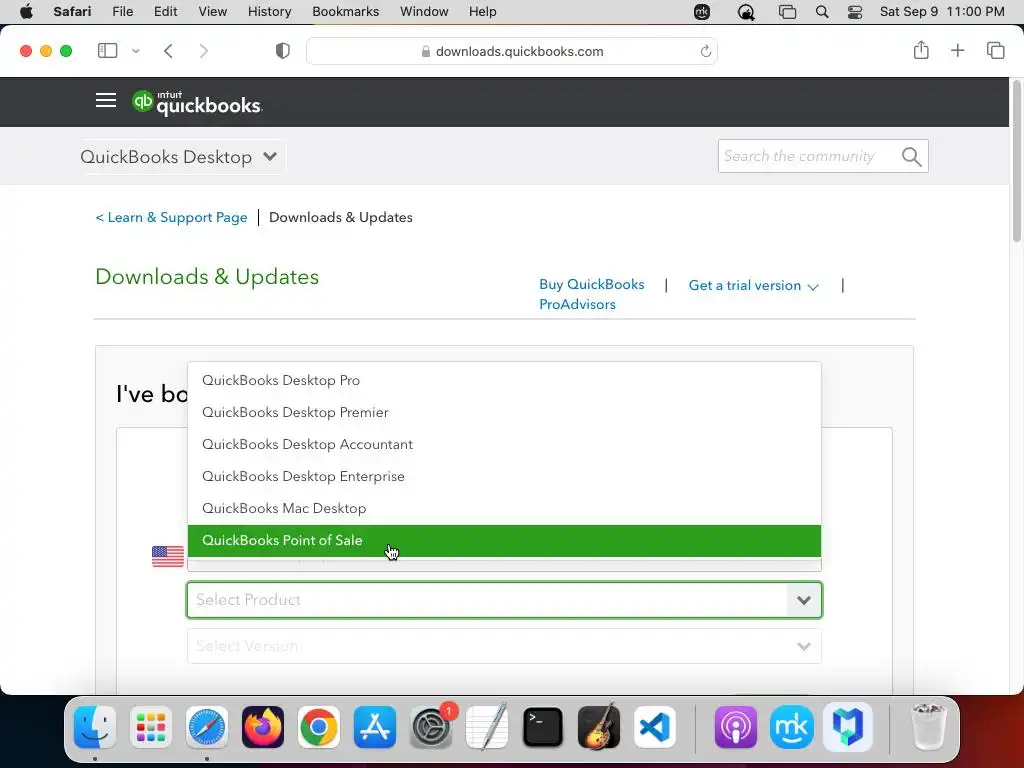
Task: Select QuickBooks Desktop Premier option
Action: (504, 412)
